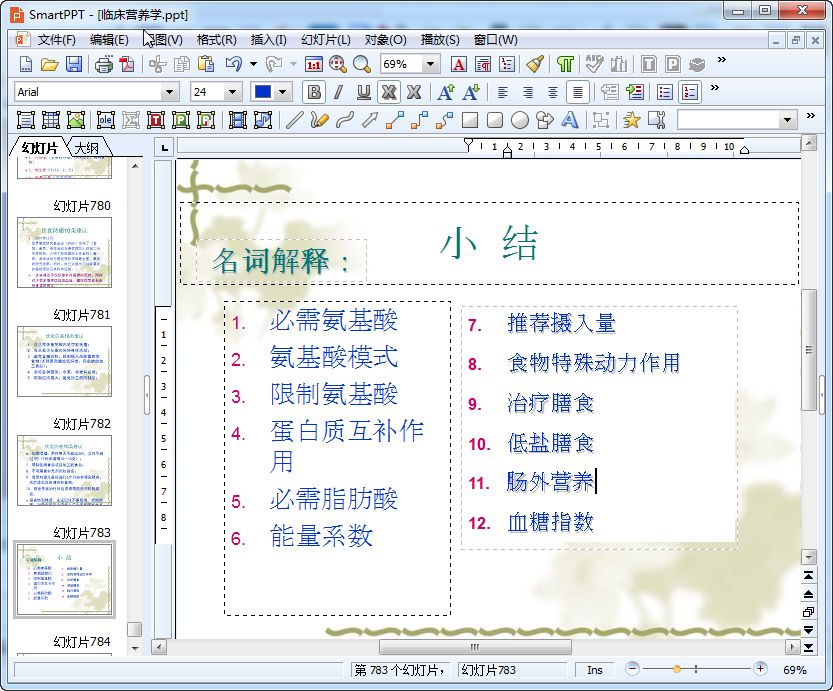Open the empty combo box dropdown
This screenshot has width=833, height=691.
coord(787,120)
